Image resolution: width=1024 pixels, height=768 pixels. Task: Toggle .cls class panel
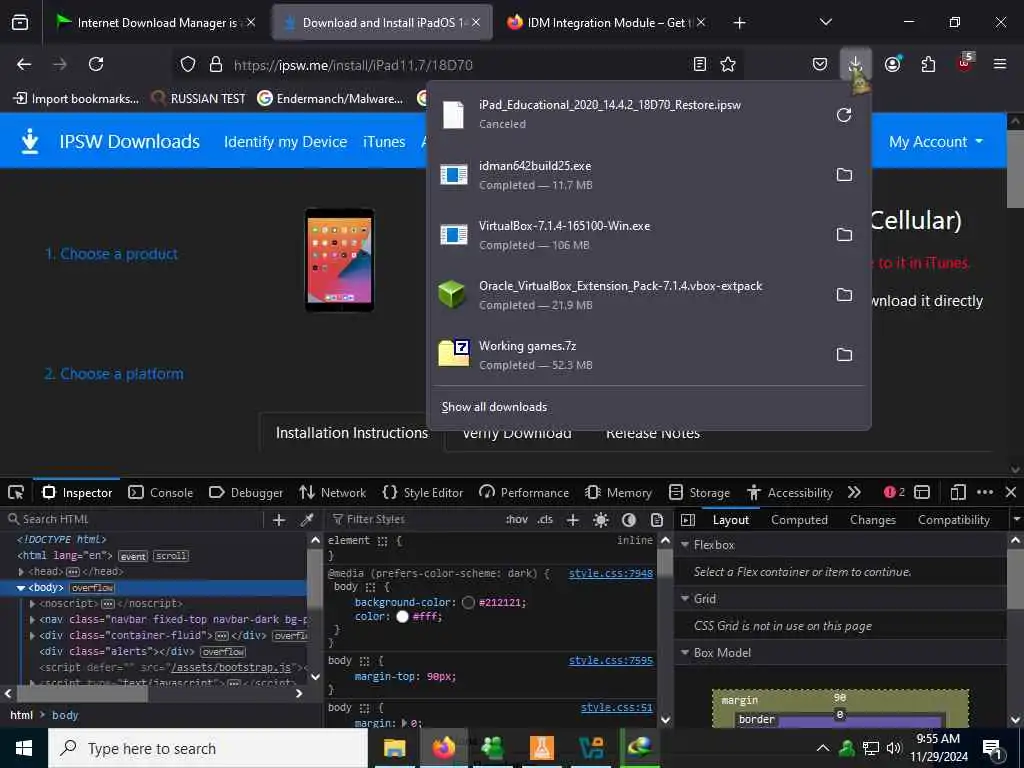pyautogui.click(x=545, y=520)
